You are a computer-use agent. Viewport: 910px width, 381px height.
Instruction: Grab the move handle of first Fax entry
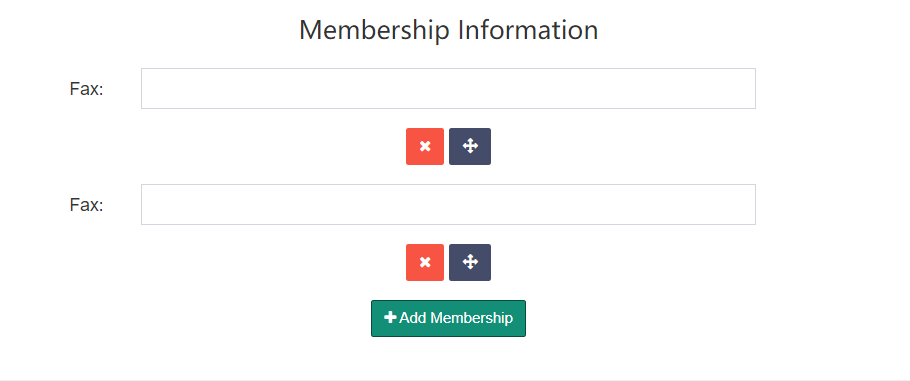[x=470, y=146]
